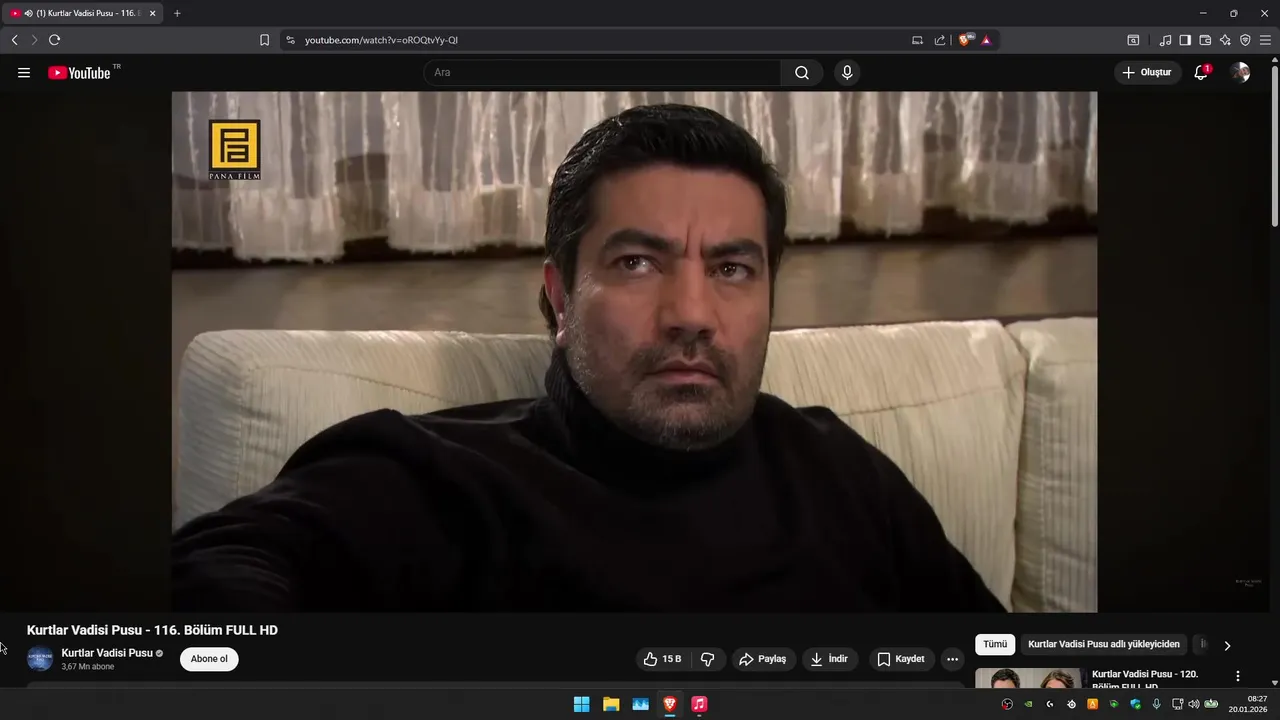Select the Kurtlar Vadisi Pusu browser tab
This screenshot has height=720, width=1280.
click(80, 13)
